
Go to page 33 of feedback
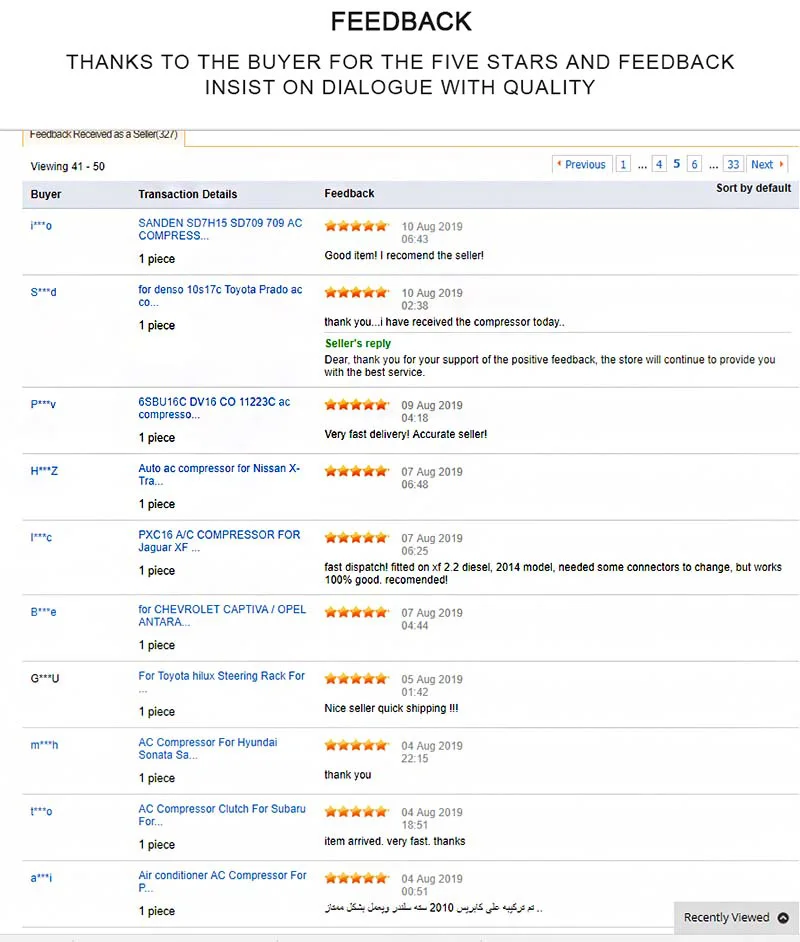coord(733,164)
